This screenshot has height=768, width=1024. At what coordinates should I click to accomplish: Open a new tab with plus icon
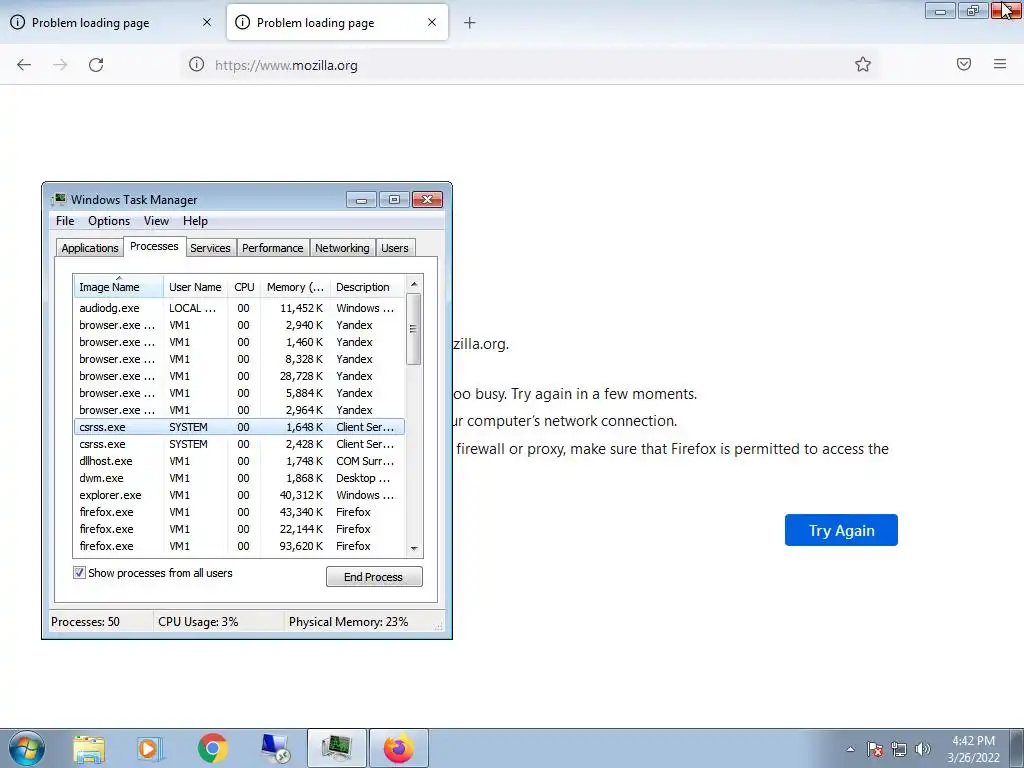(470, 23)
